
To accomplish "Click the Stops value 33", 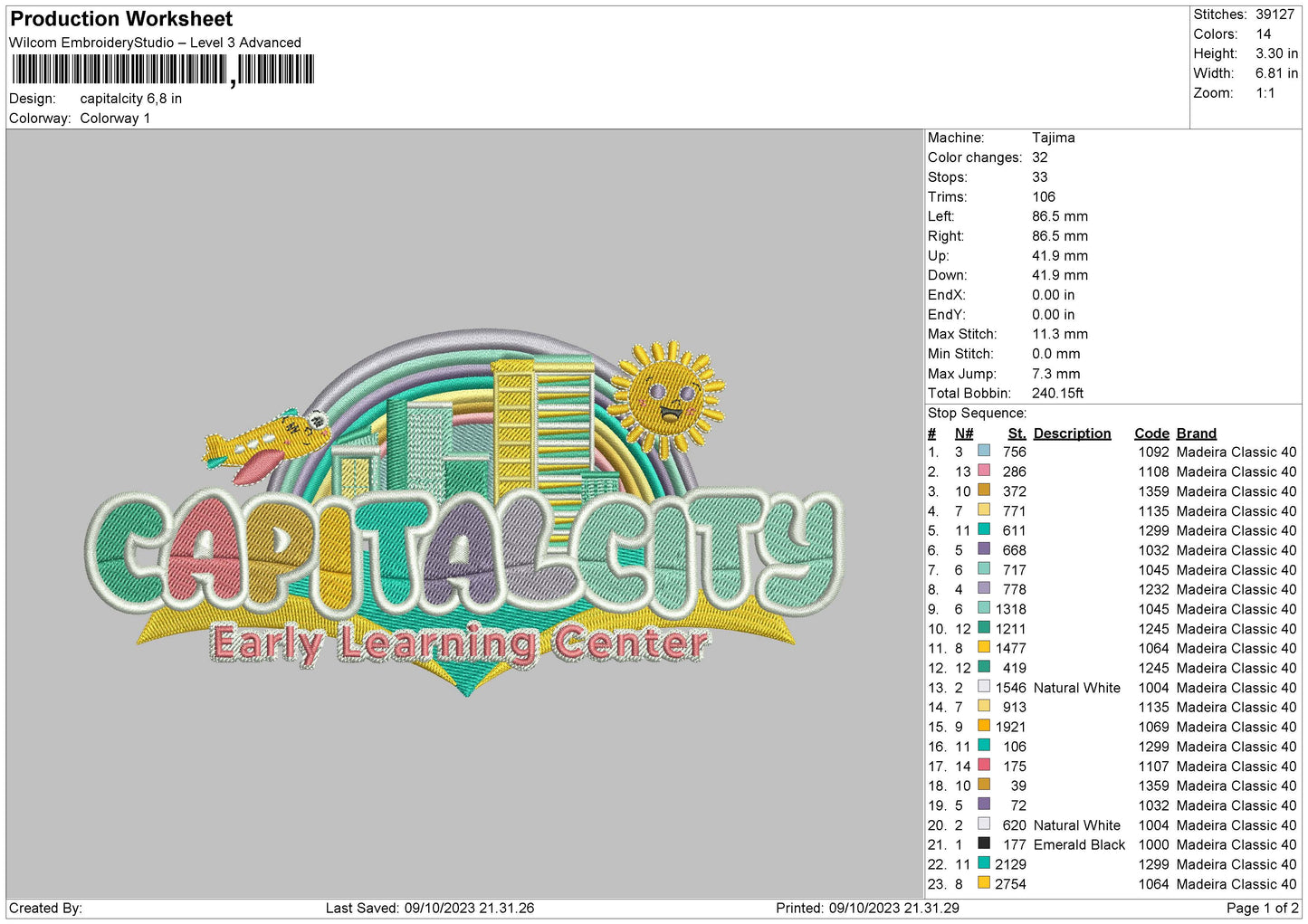I will (x=1040, y=177).
